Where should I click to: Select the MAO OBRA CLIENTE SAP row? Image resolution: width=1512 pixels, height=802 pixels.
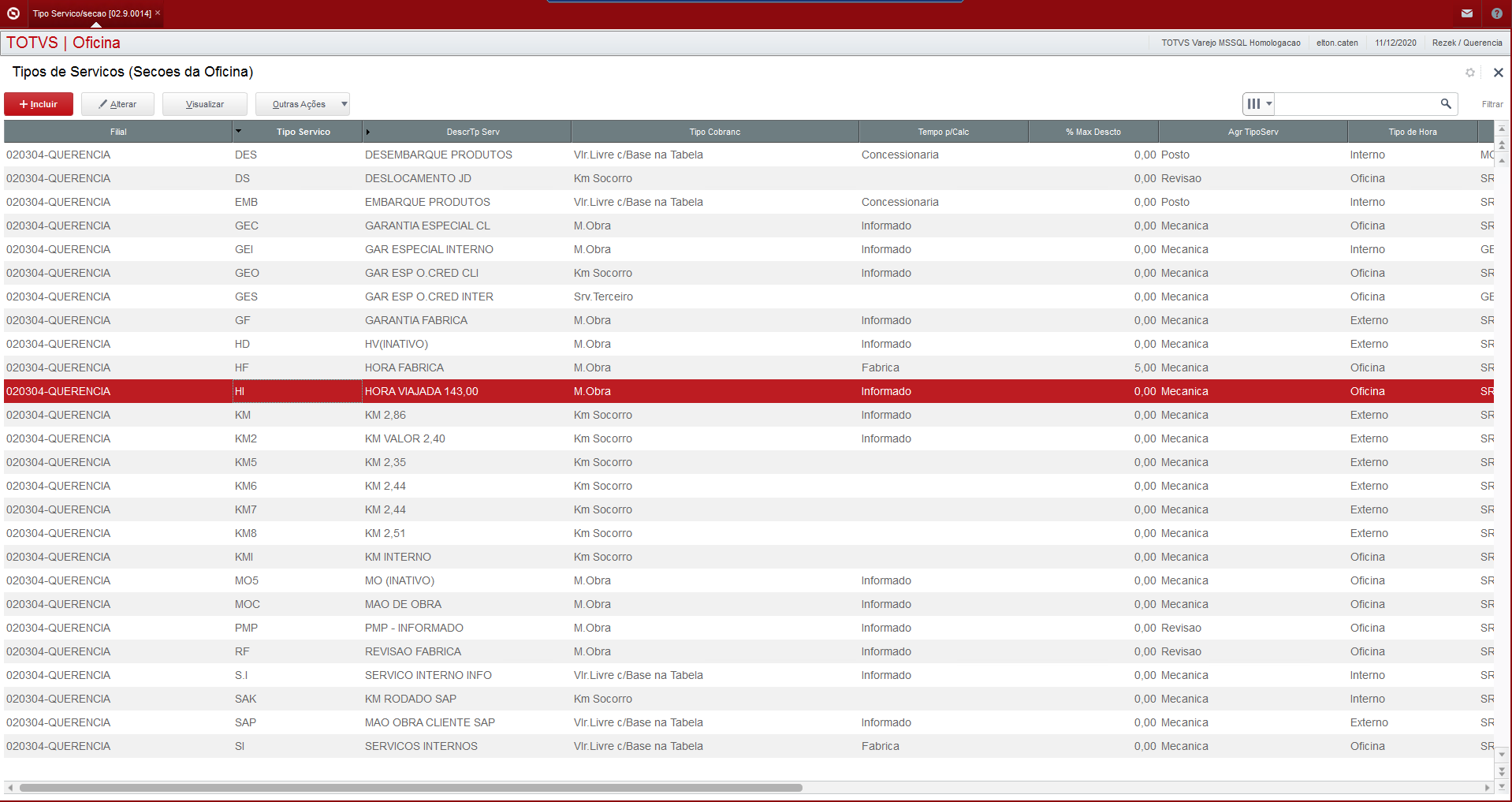[x=749, y=722]
